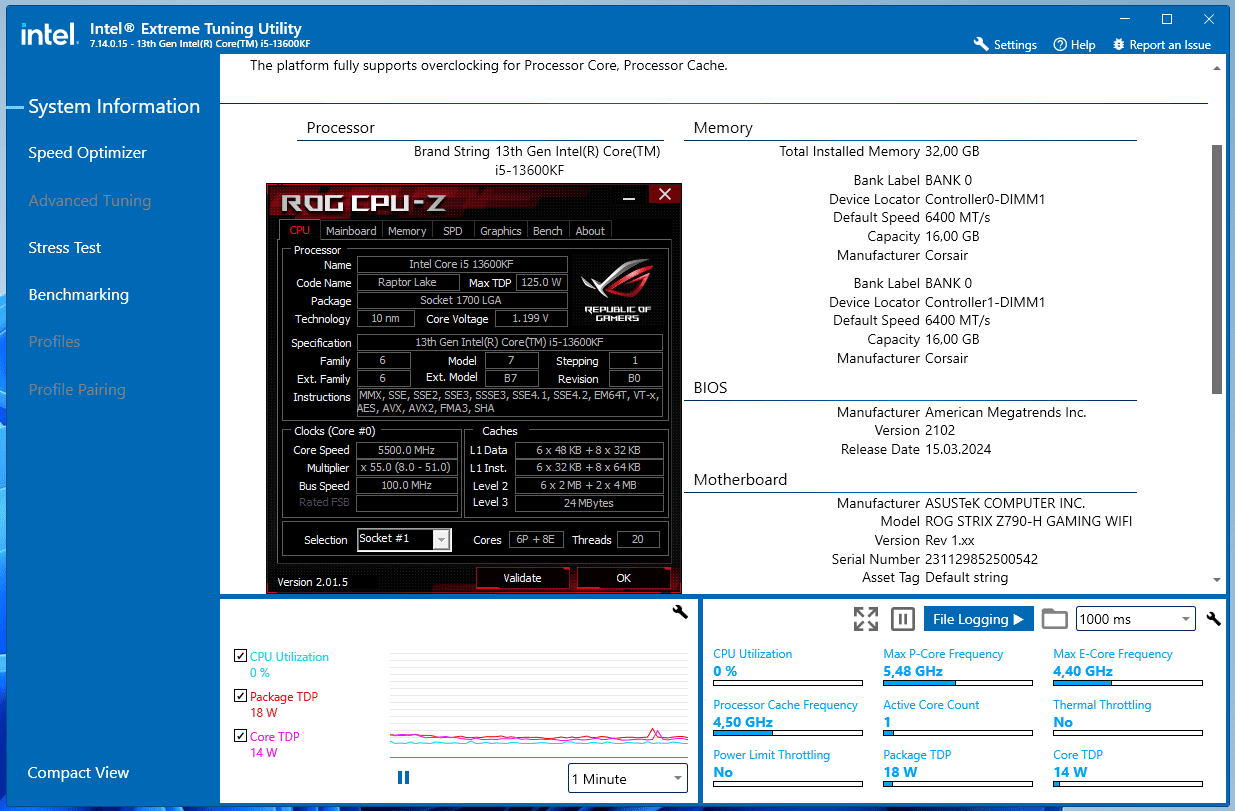The width and height of the screenshot is (1235, 811).
Task: Pause the graph playback
Action: coord(404,777)
